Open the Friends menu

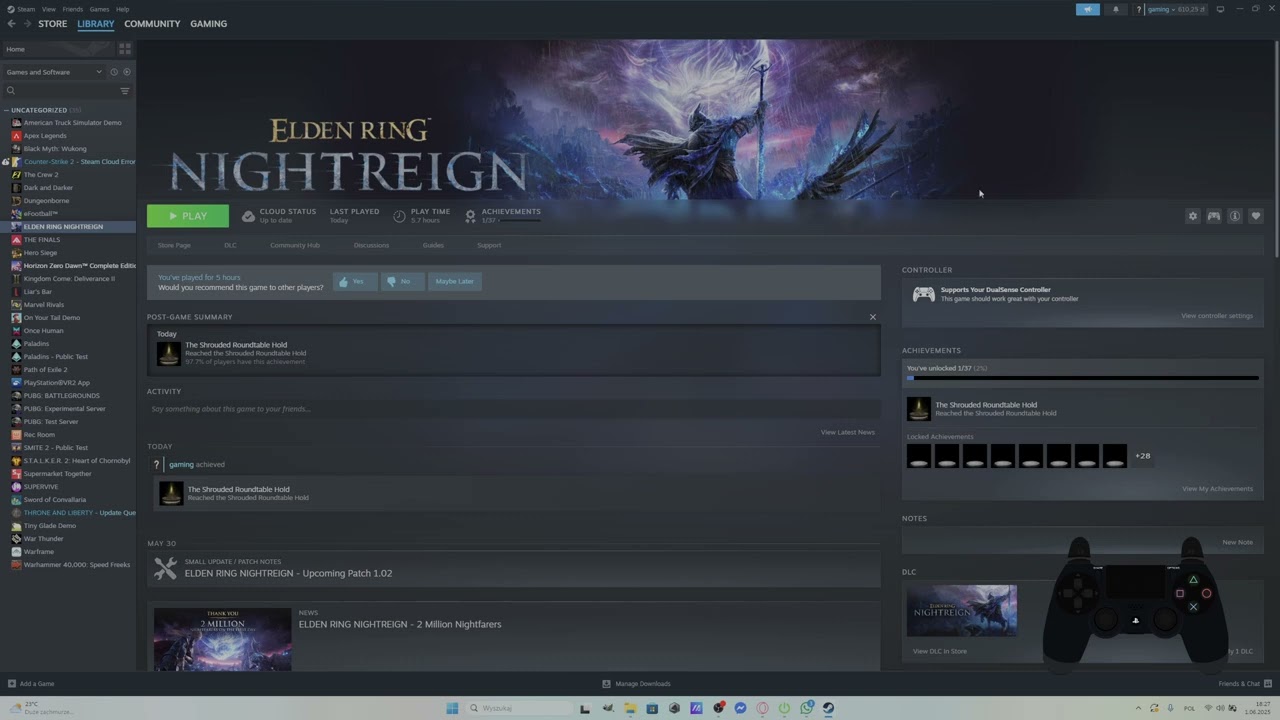[x=73, y=9]
